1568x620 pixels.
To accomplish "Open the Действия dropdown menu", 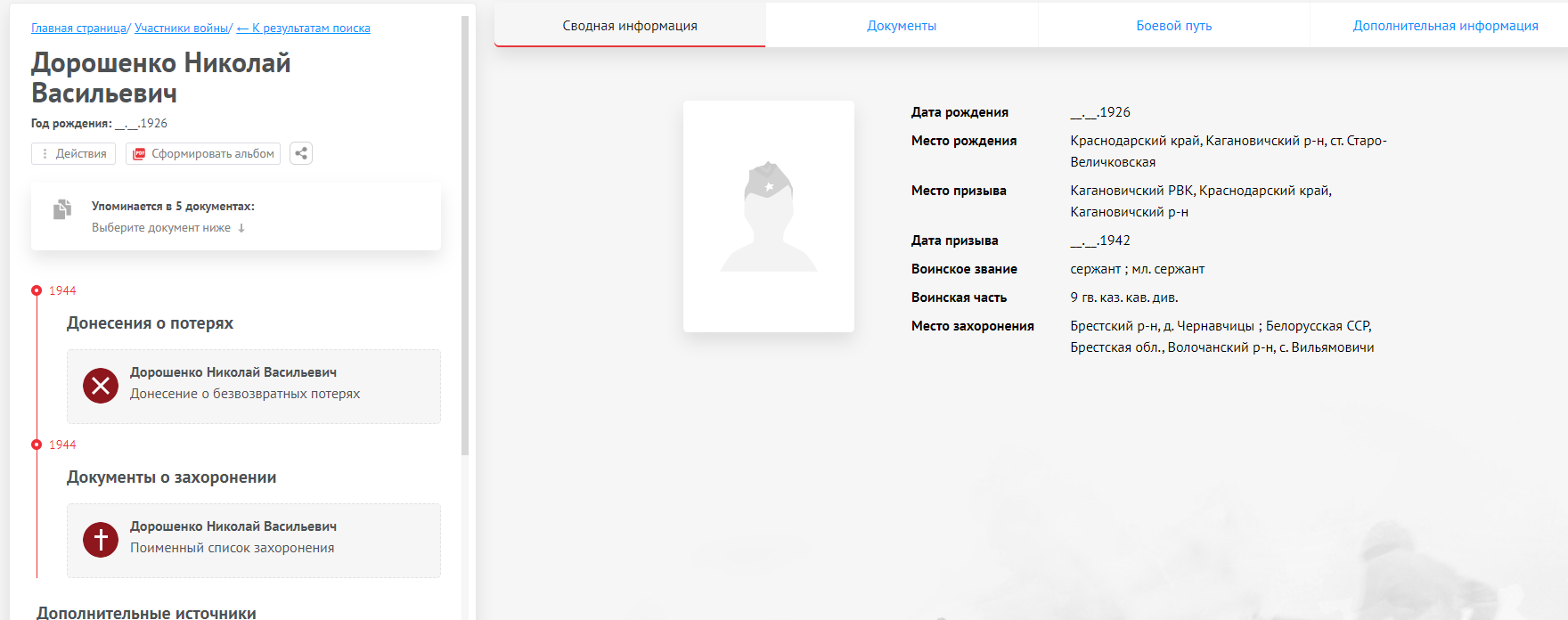I will pyautogui.click(x=73, y=154).
